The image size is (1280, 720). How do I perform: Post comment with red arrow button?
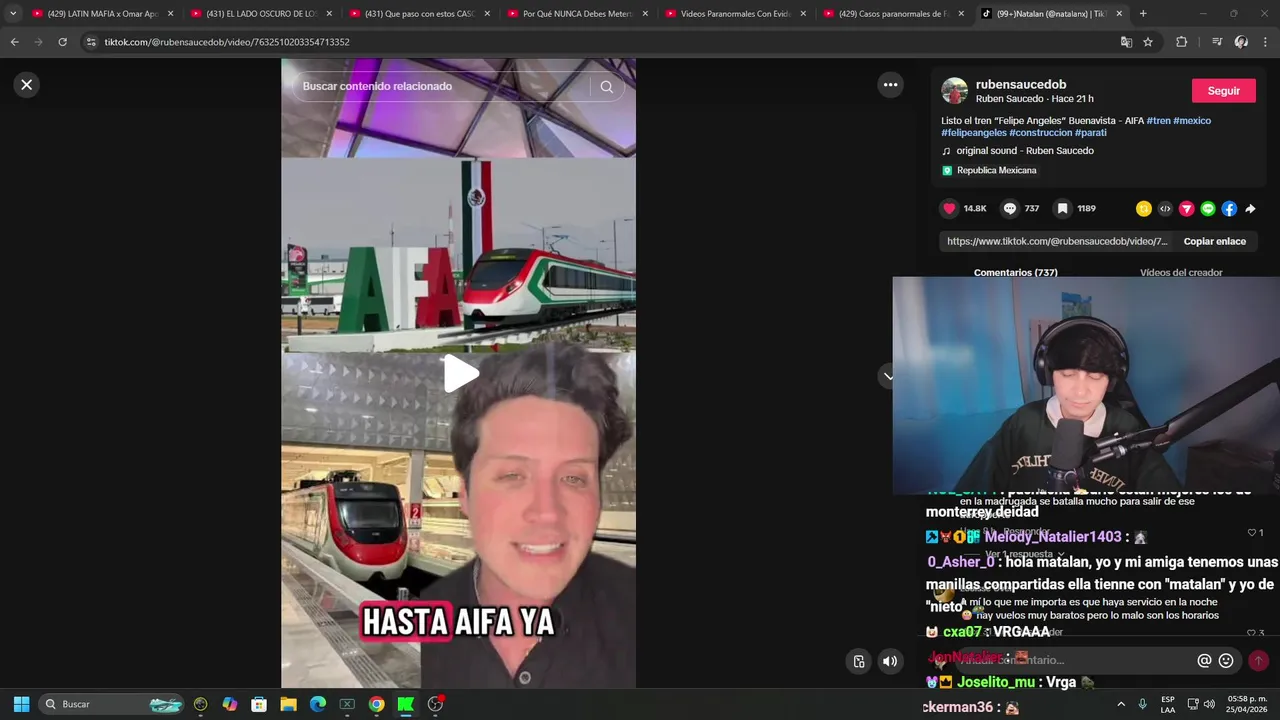(1258, 660)
